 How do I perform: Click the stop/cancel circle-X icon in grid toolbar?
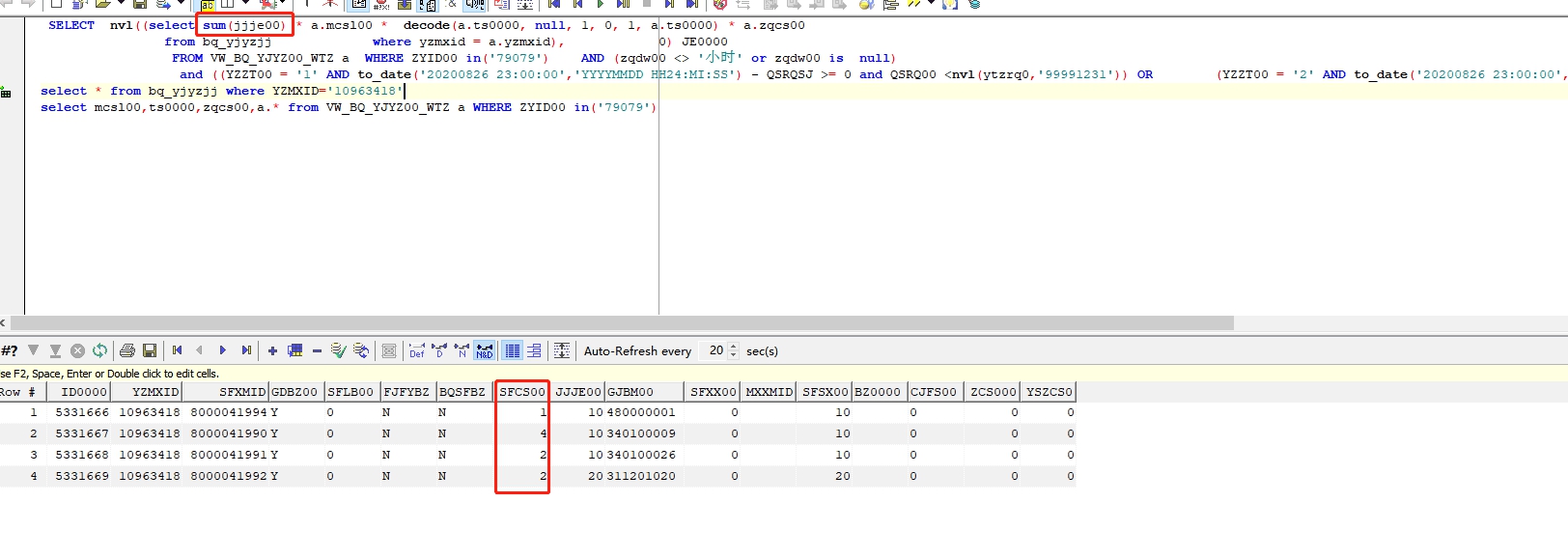point(77,350)
